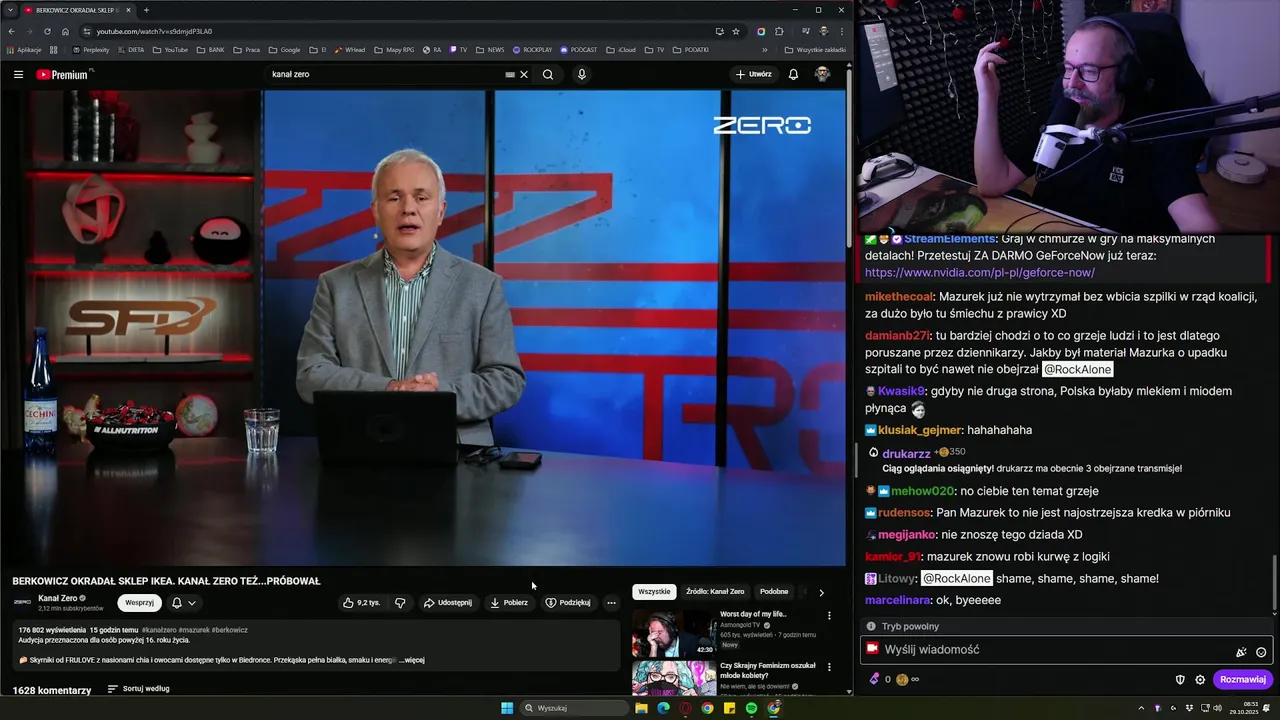Open the YouTube bookmarks folder

[170, 49]
